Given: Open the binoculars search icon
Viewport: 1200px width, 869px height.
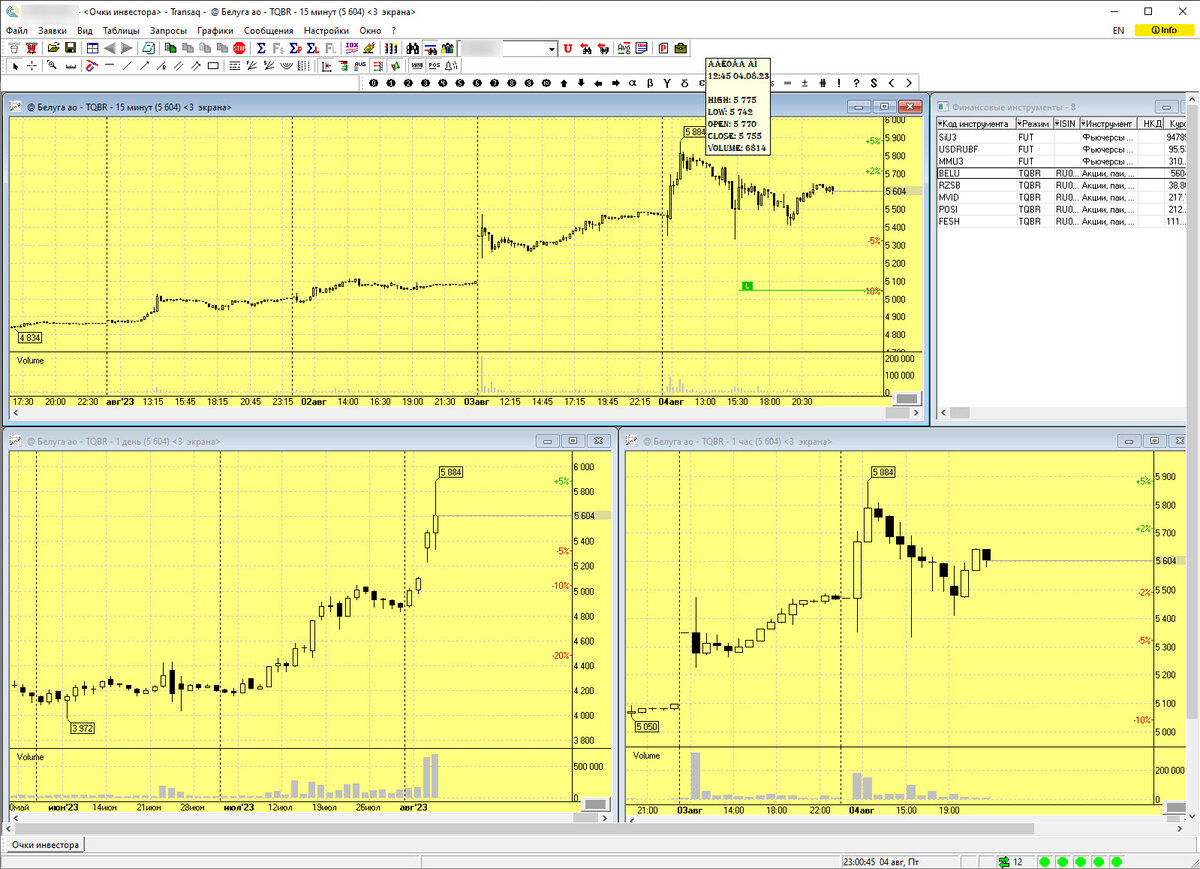Looking at the screenshot, I should [413, 48].
